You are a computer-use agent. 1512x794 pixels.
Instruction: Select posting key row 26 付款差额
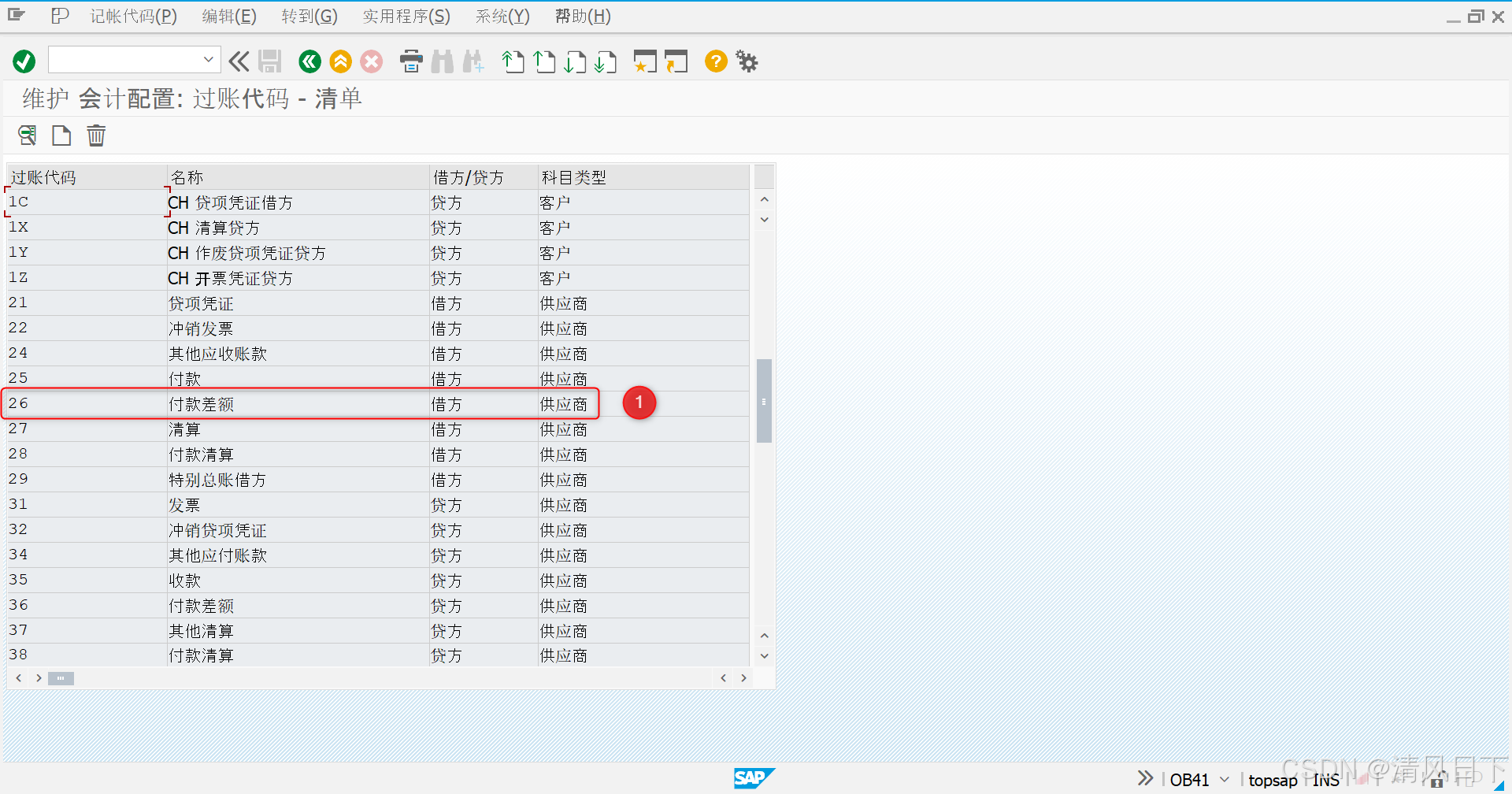299,403
